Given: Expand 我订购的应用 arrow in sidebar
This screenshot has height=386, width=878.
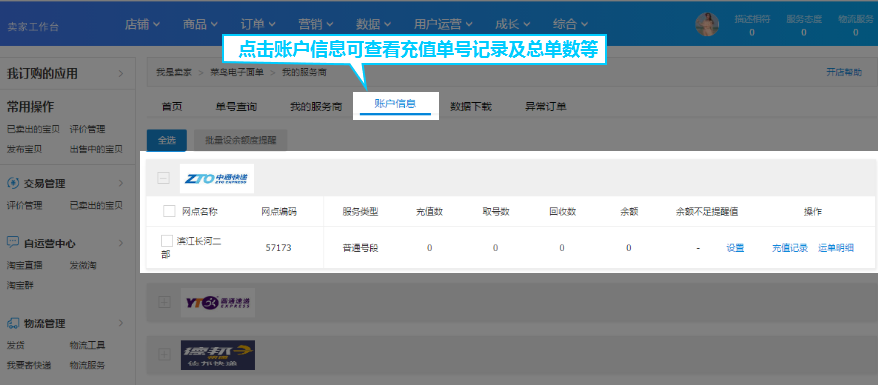Looking at the screenshot, I should (x=121, y=73).
